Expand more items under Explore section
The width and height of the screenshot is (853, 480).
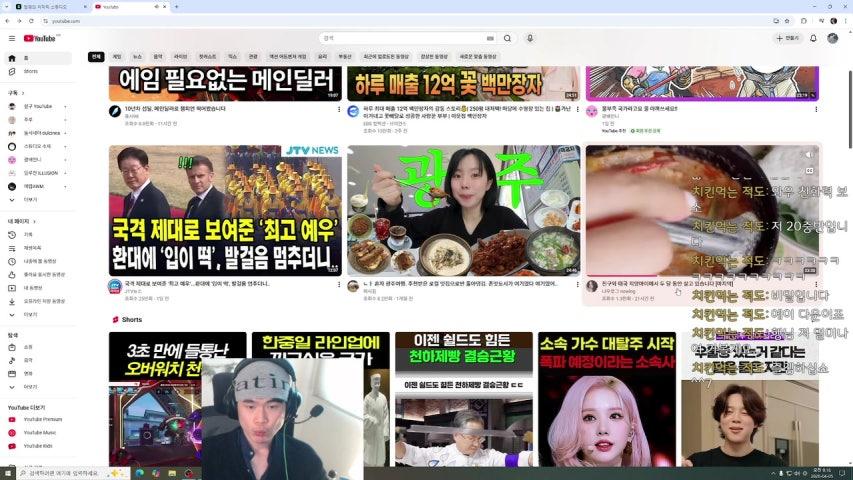pyautogui.click(x=38, y=387)
